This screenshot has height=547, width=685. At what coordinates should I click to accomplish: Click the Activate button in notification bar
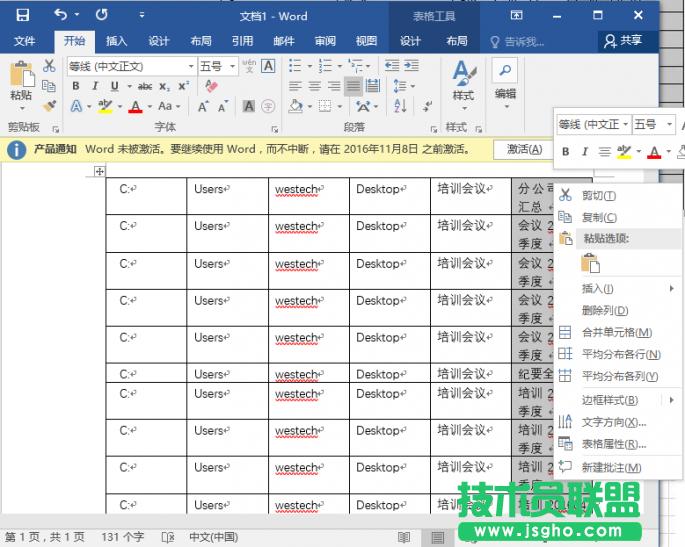pos(525,149)
